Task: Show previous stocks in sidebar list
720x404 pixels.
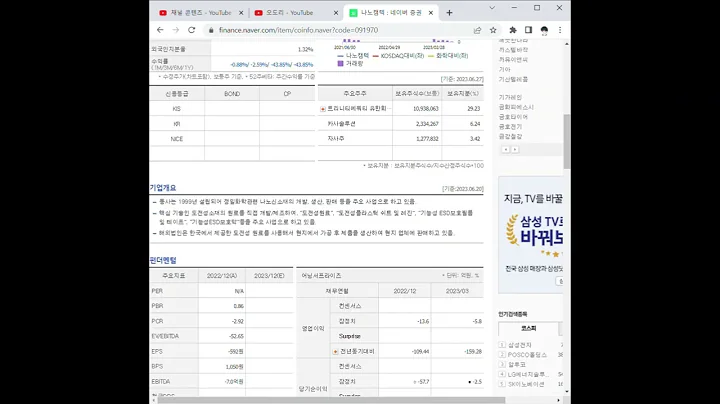Action: [506, 150]
